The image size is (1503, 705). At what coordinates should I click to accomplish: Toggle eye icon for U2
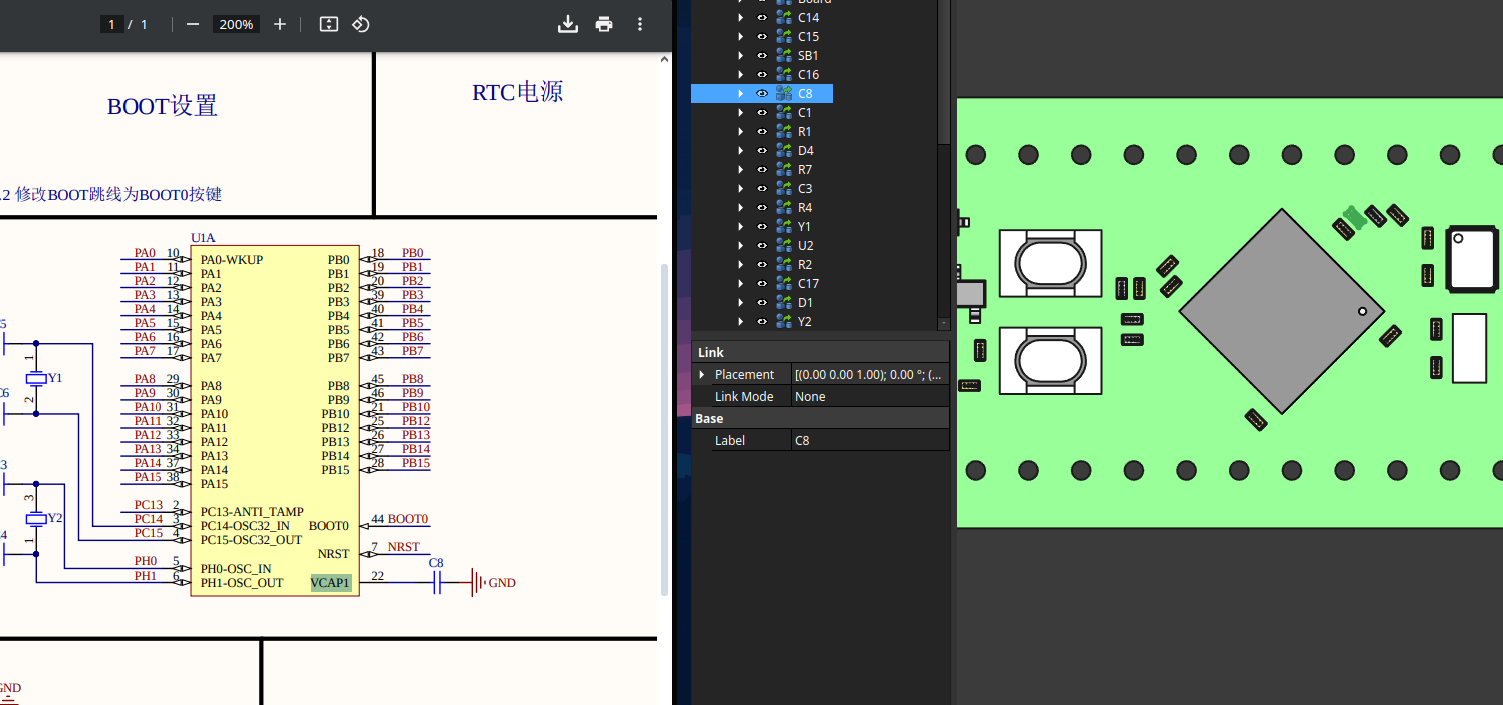click(762, 246)
